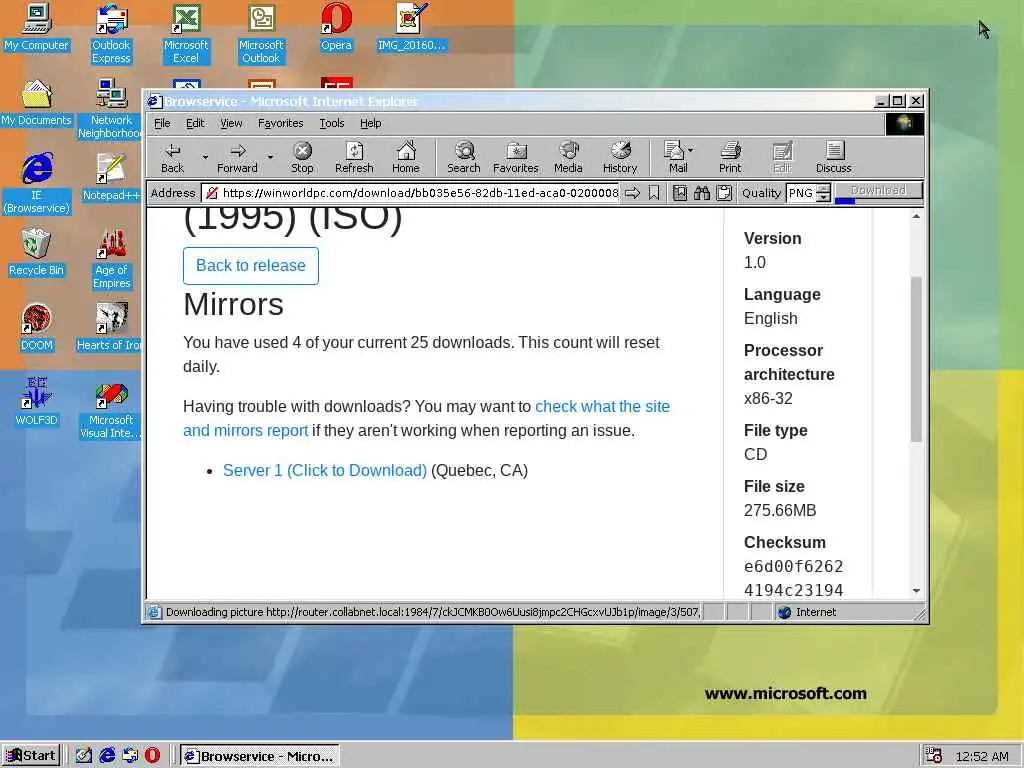The width and height of the screenshot is (1024, 768).
Task: Select the My Computer desktop icon
Action: (x=36, y=28)
